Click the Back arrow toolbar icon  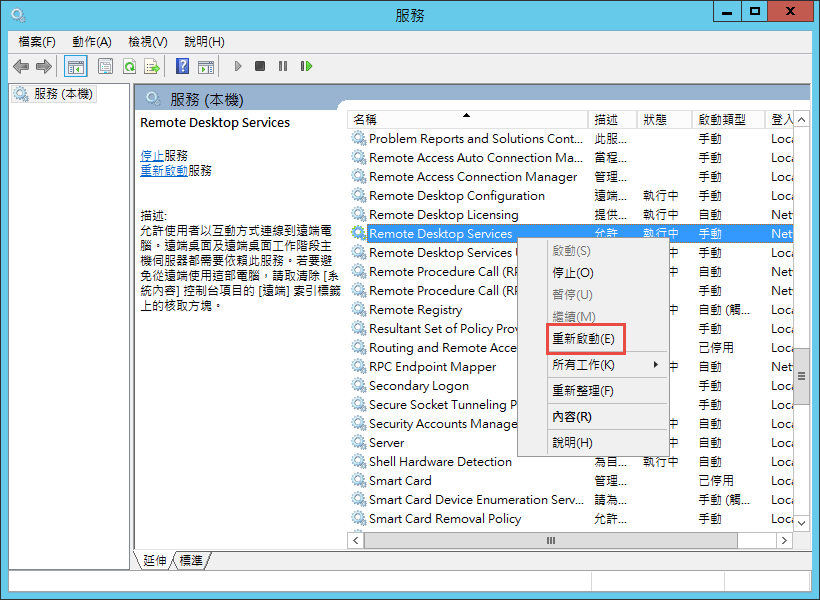click(21, 66)
